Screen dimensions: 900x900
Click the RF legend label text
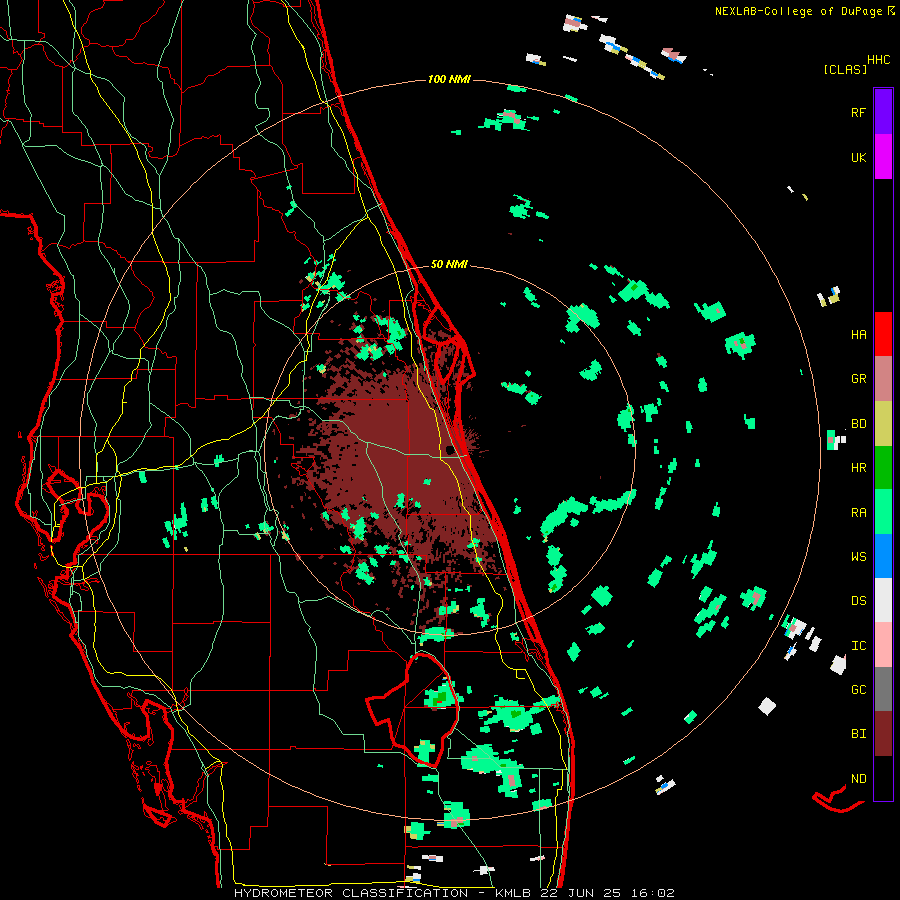click(x=858, y=112)
